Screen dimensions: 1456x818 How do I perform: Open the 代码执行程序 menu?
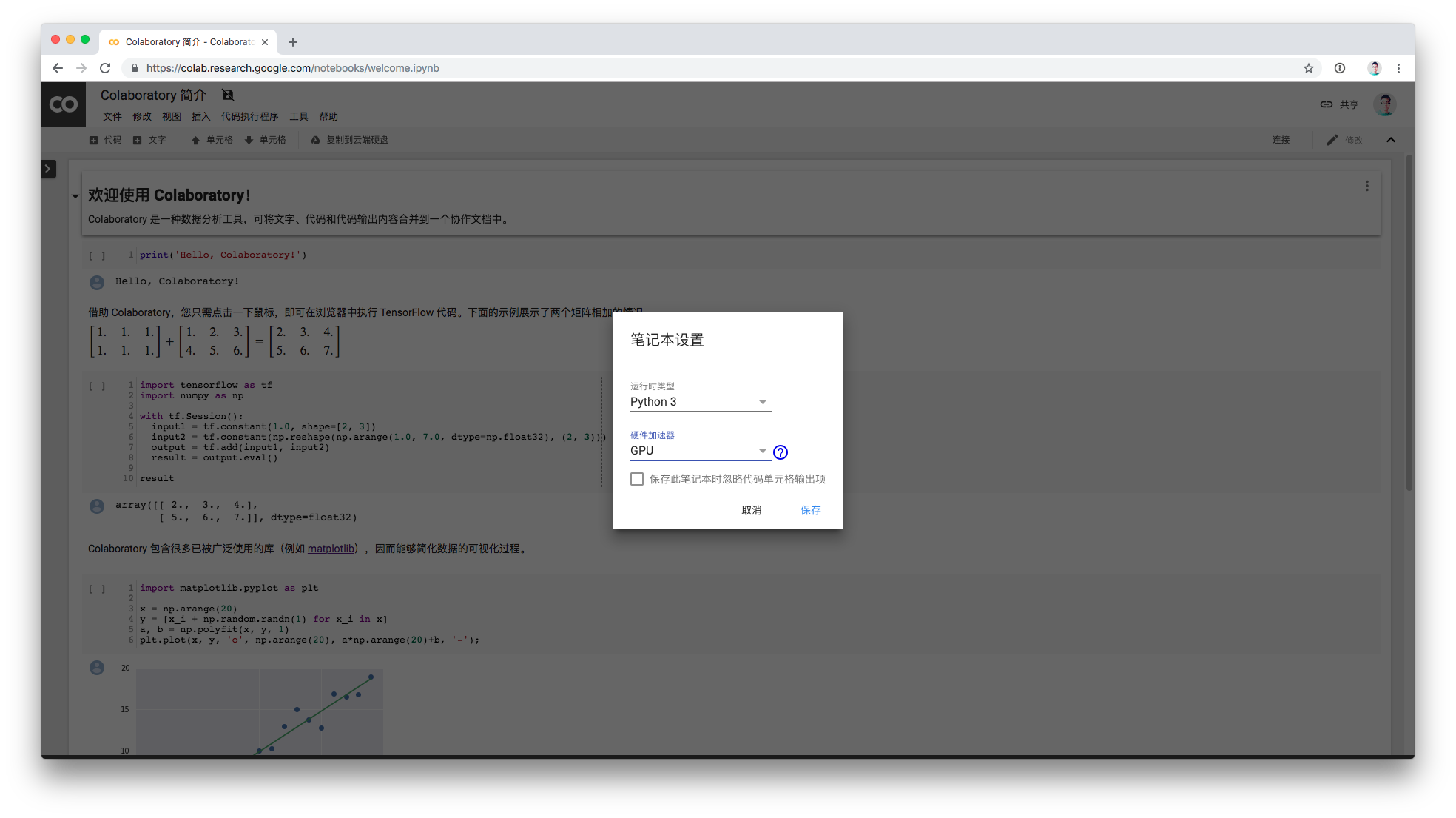[x=249, y=116]
